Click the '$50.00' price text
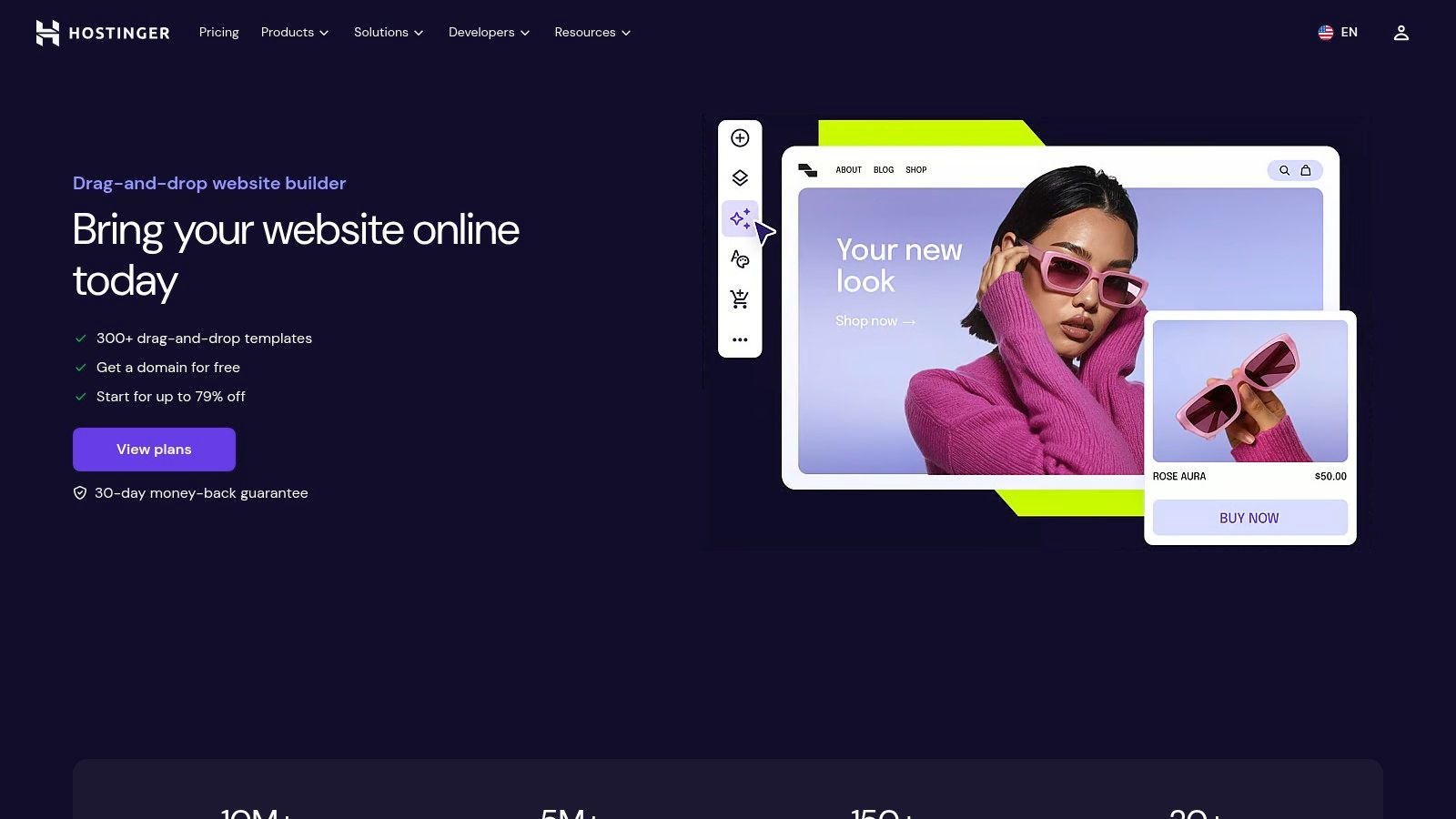Image resolution: width=1456 pixels, height=819 pixels. point(1330,477)
